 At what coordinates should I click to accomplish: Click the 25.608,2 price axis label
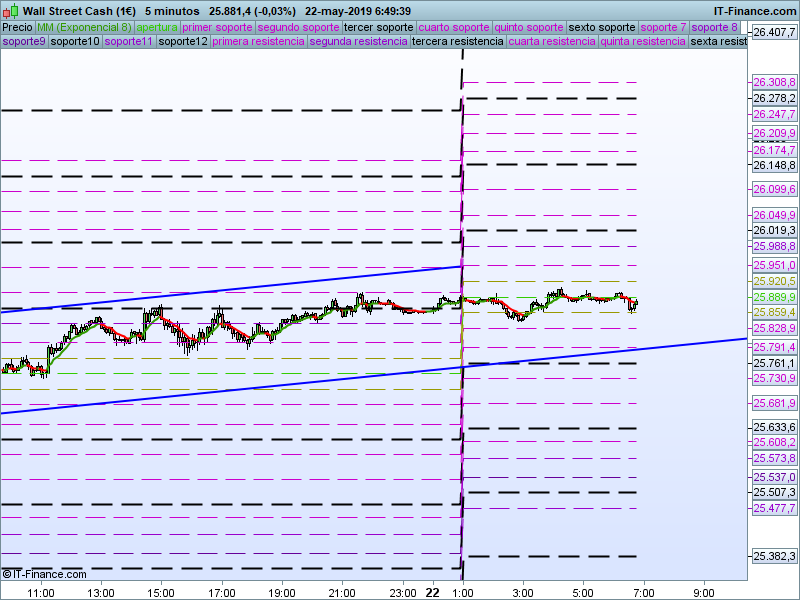coord(774,442)
